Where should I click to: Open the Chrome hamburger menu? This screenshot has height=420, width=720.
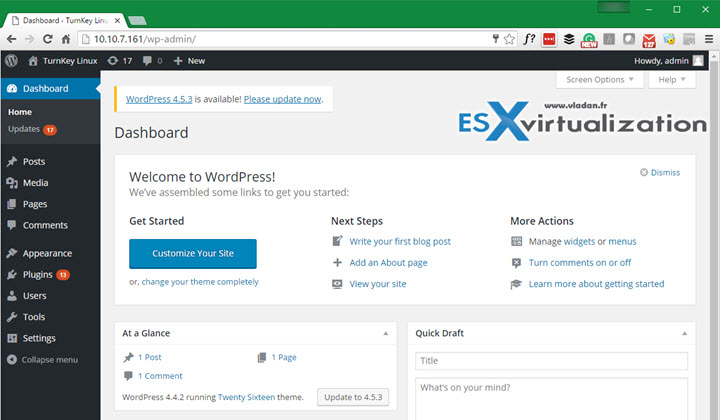[709, 39]
